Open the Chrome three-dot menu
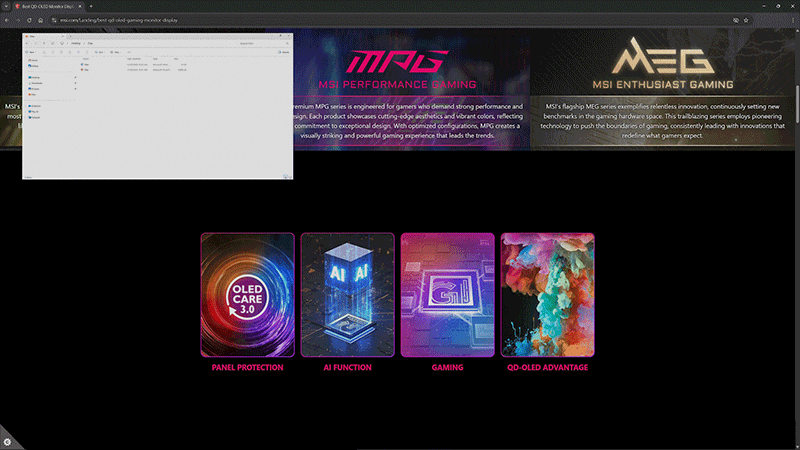The image size is (800, 450). pyautogui.click(x=793, y=20)
